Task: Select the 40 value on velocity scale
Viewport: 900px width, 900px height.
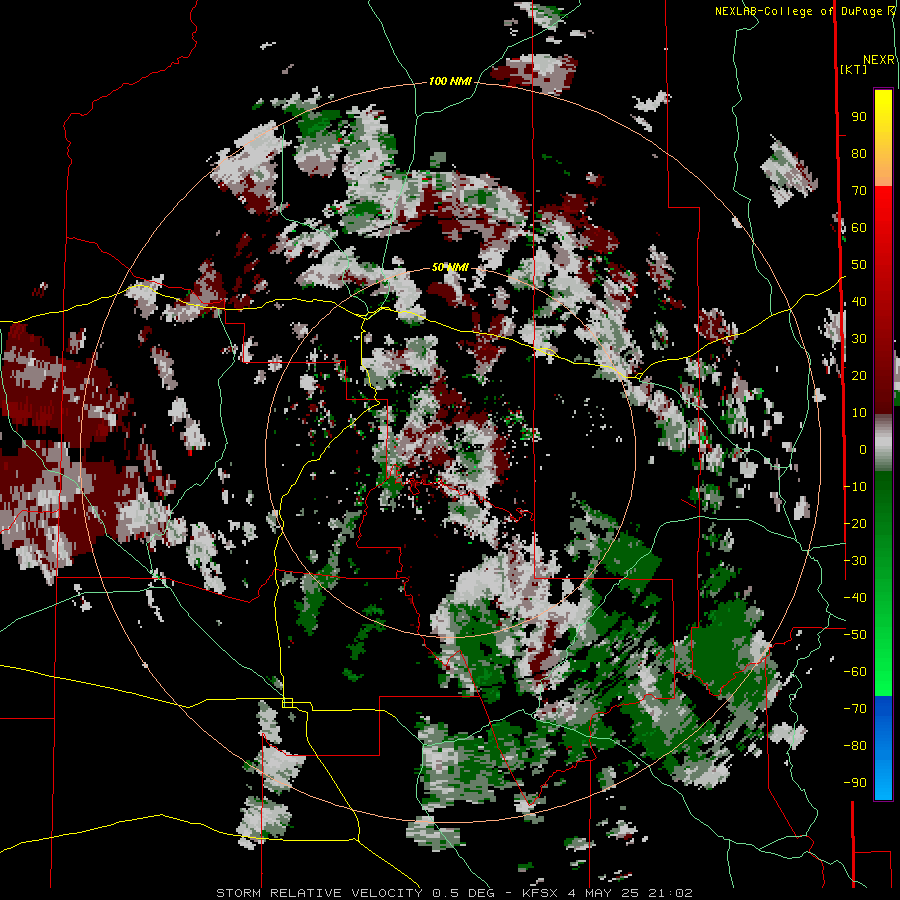Action: point(859,302)
